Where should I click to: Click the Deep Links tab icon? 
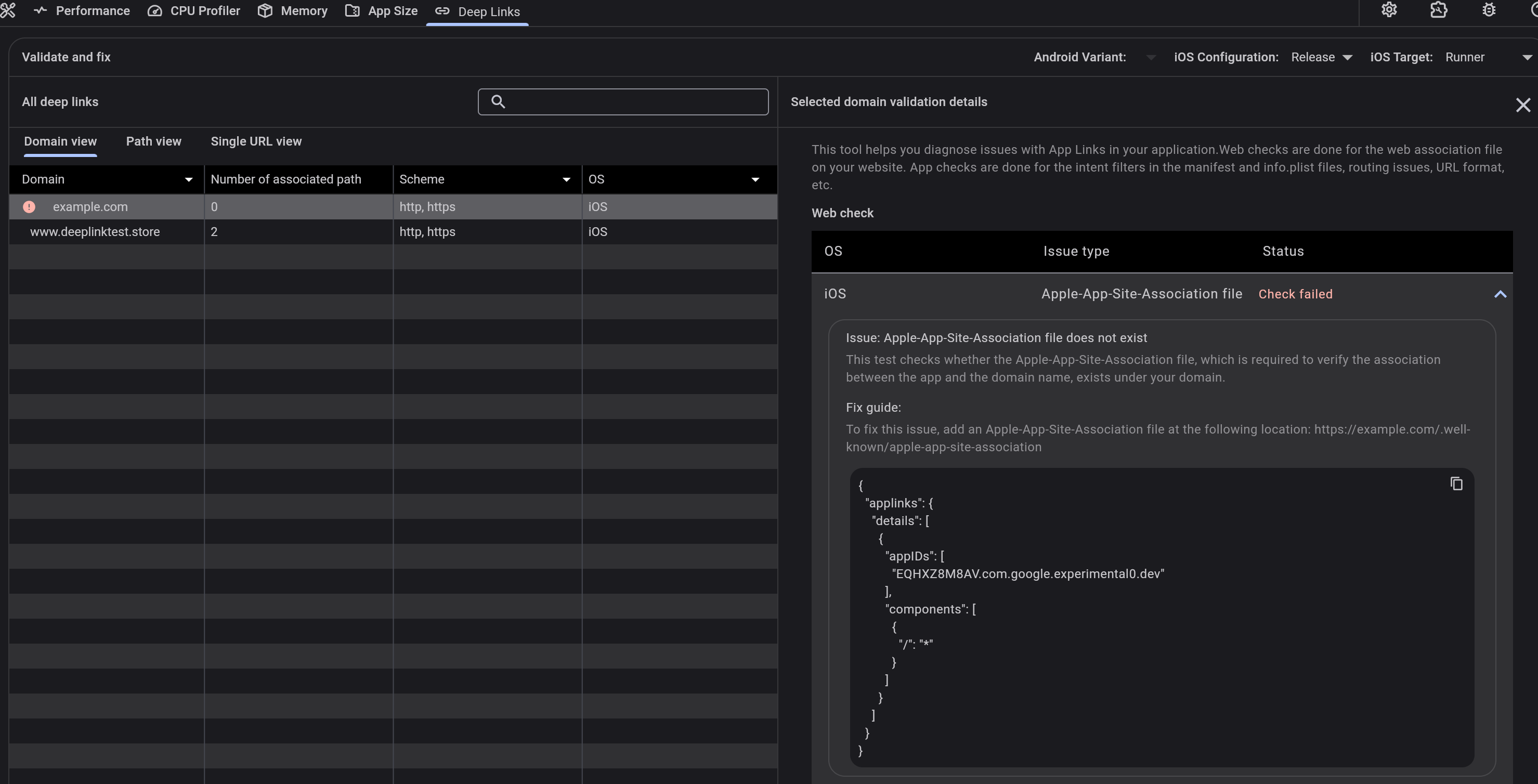point(441,11)
